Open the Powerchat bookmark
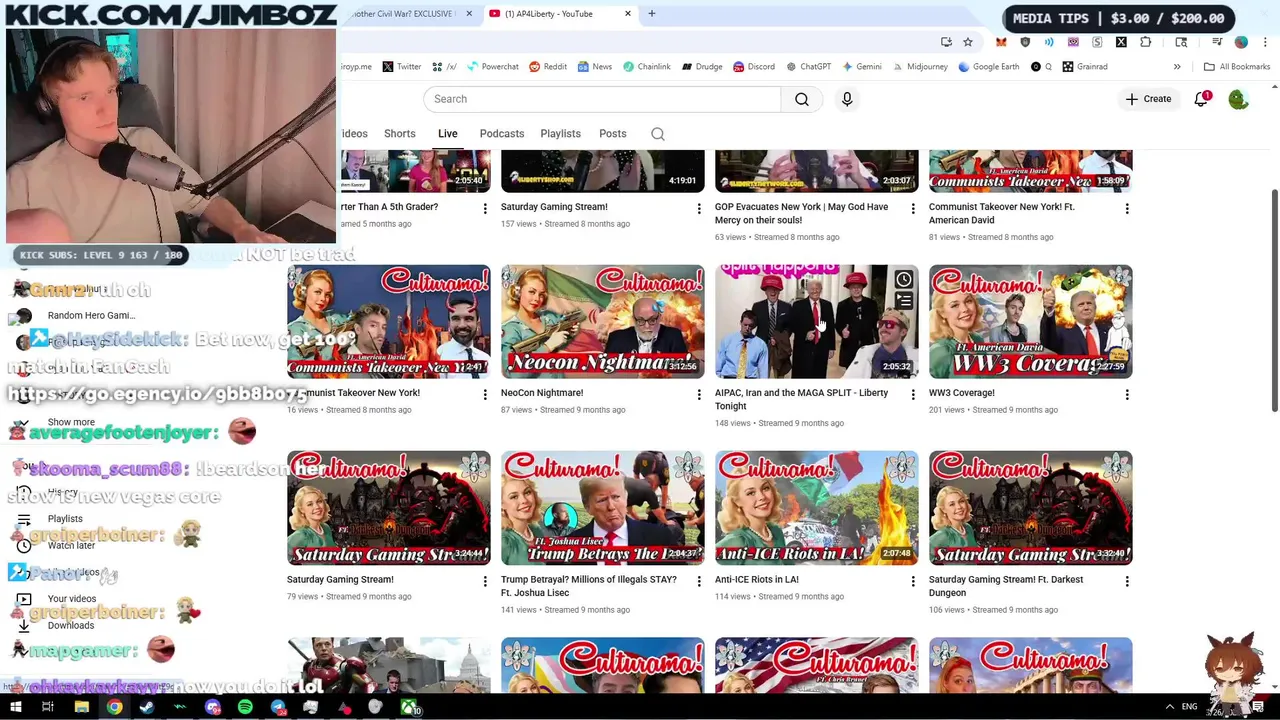The height and width of the screenshot is (720, 1280). point(492,67)
